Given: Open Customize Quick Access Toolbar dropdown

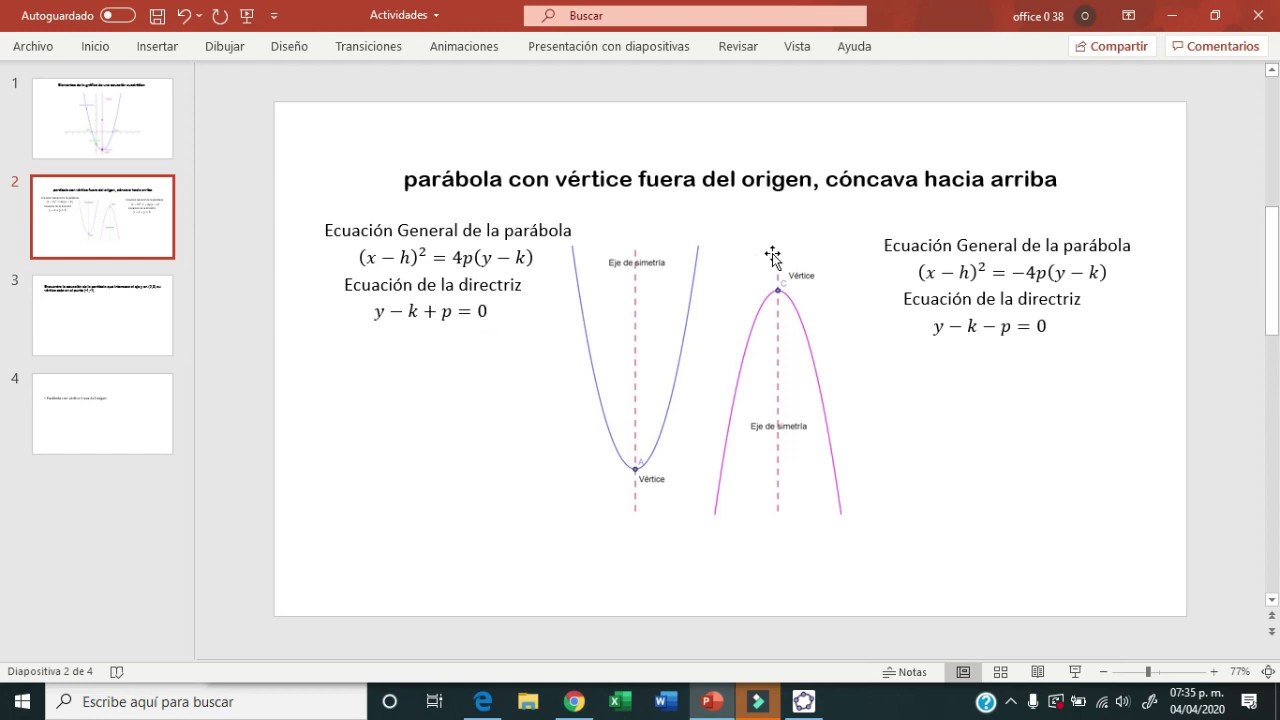Looking at the screenshot, I should tap(274, 16).
